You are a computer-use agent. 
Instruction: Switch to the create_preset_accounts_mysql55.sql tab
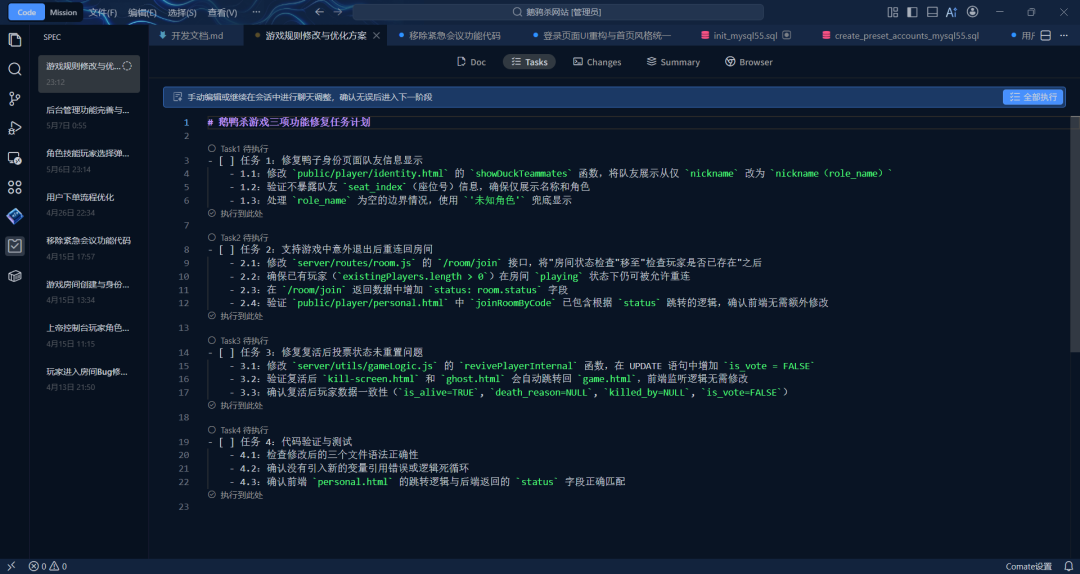pos(906,36)
